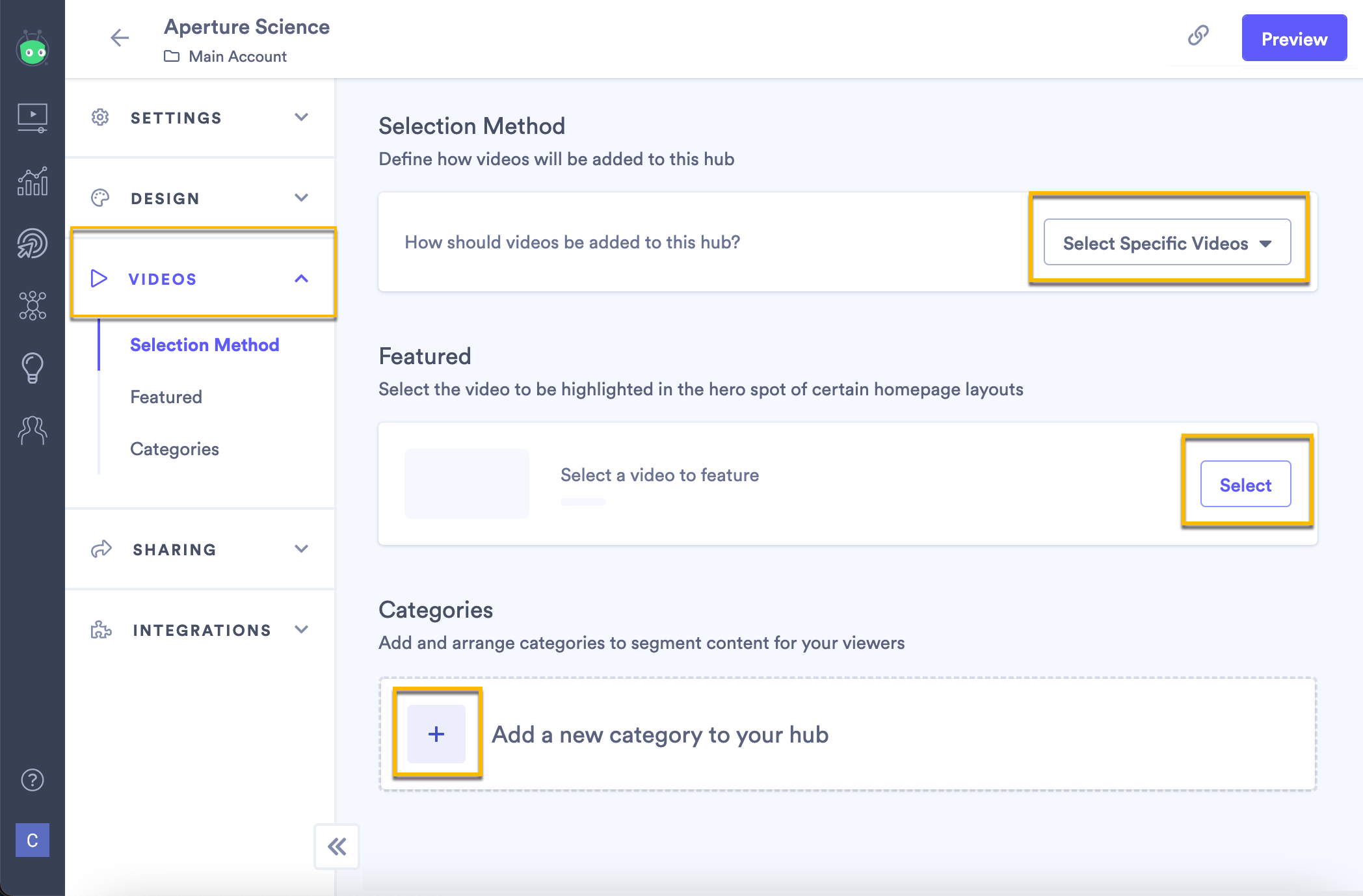Click the SHARING menu label
Viewport: 1363px width, 896px height.
point(174,549)
